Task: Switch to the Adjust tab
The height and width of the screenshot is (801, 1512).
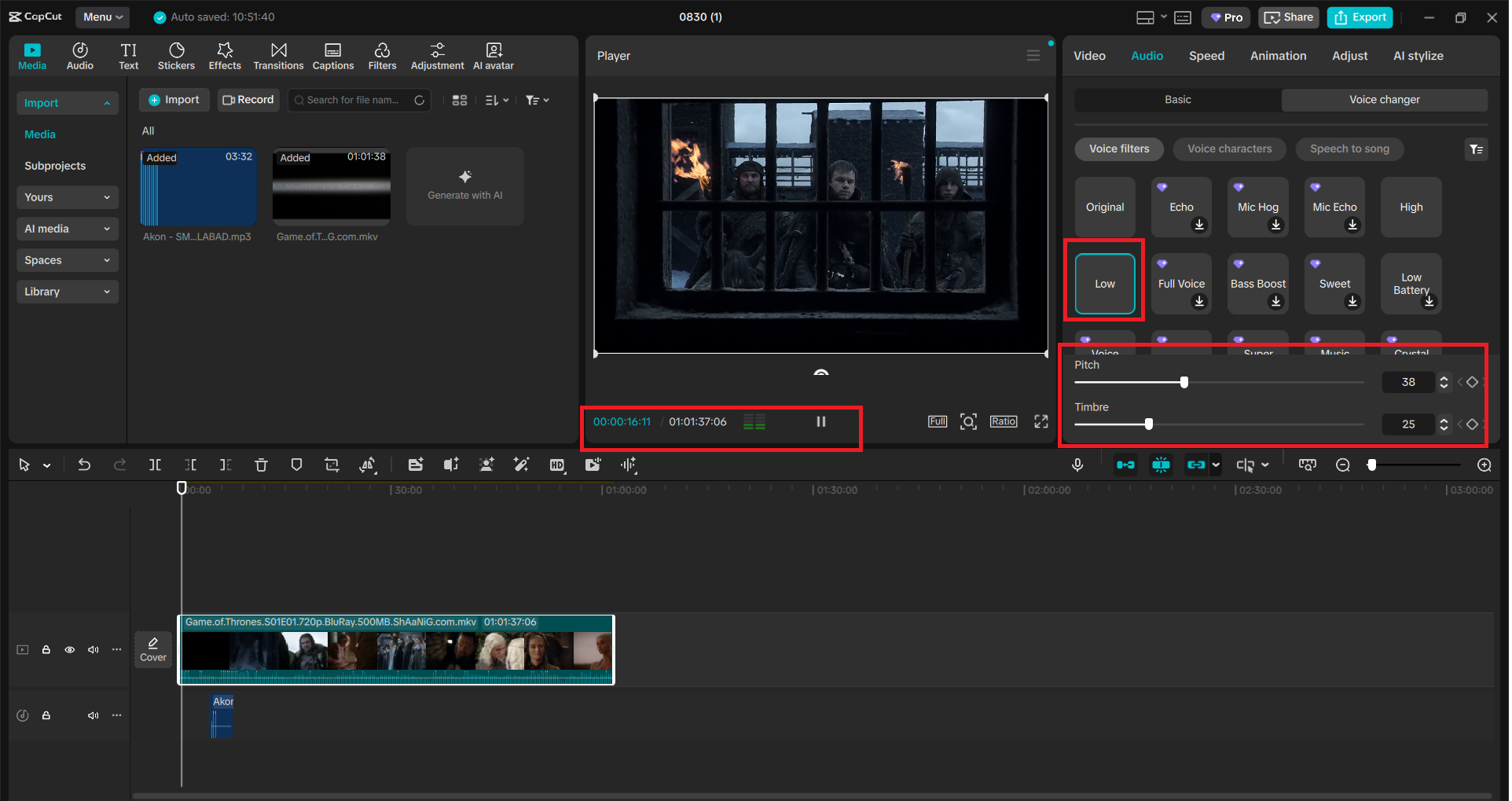Action: (1349, 56)
